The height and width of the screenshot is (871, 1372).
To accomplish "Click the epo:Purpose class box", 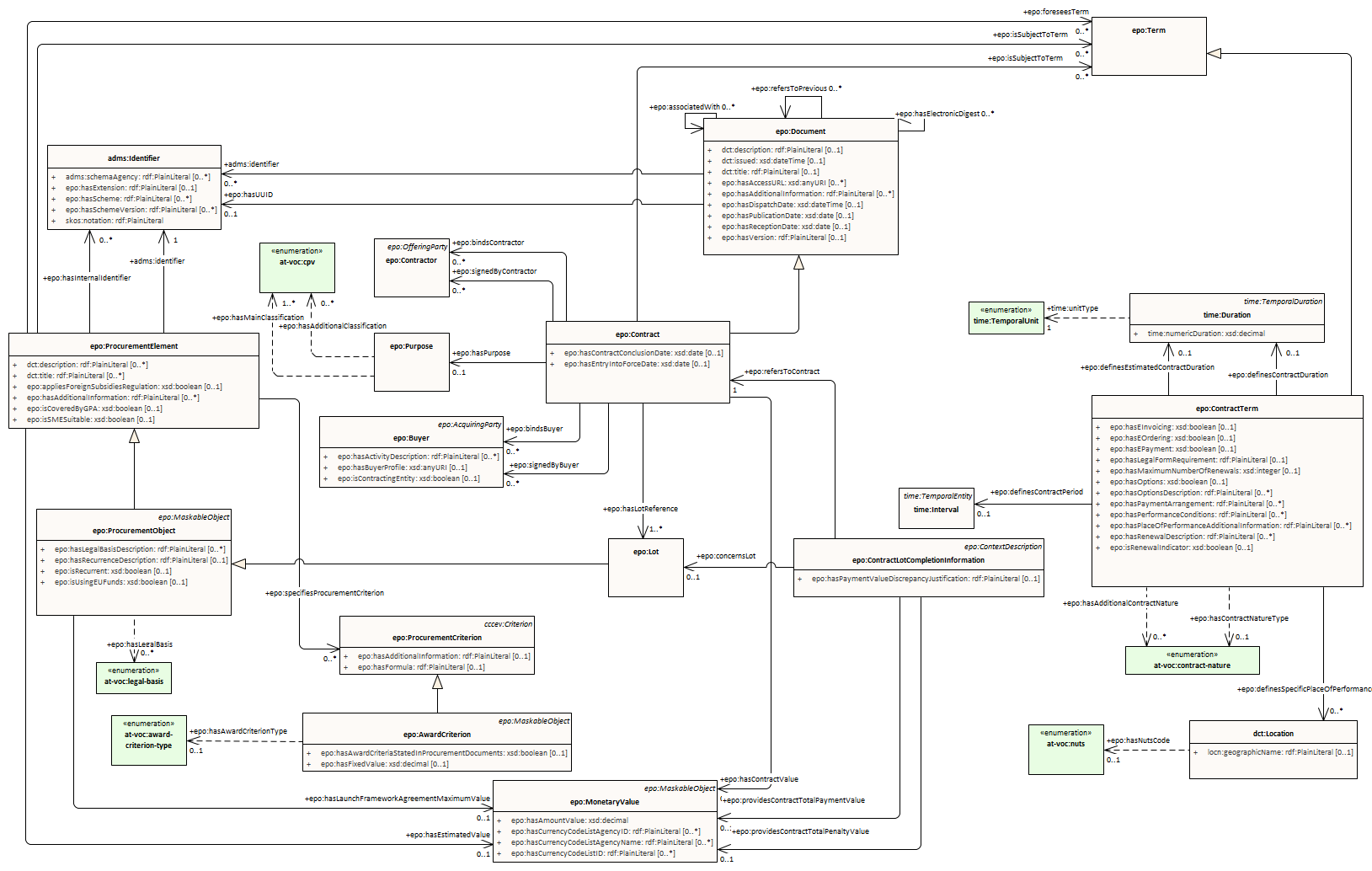I will (412, 361).
